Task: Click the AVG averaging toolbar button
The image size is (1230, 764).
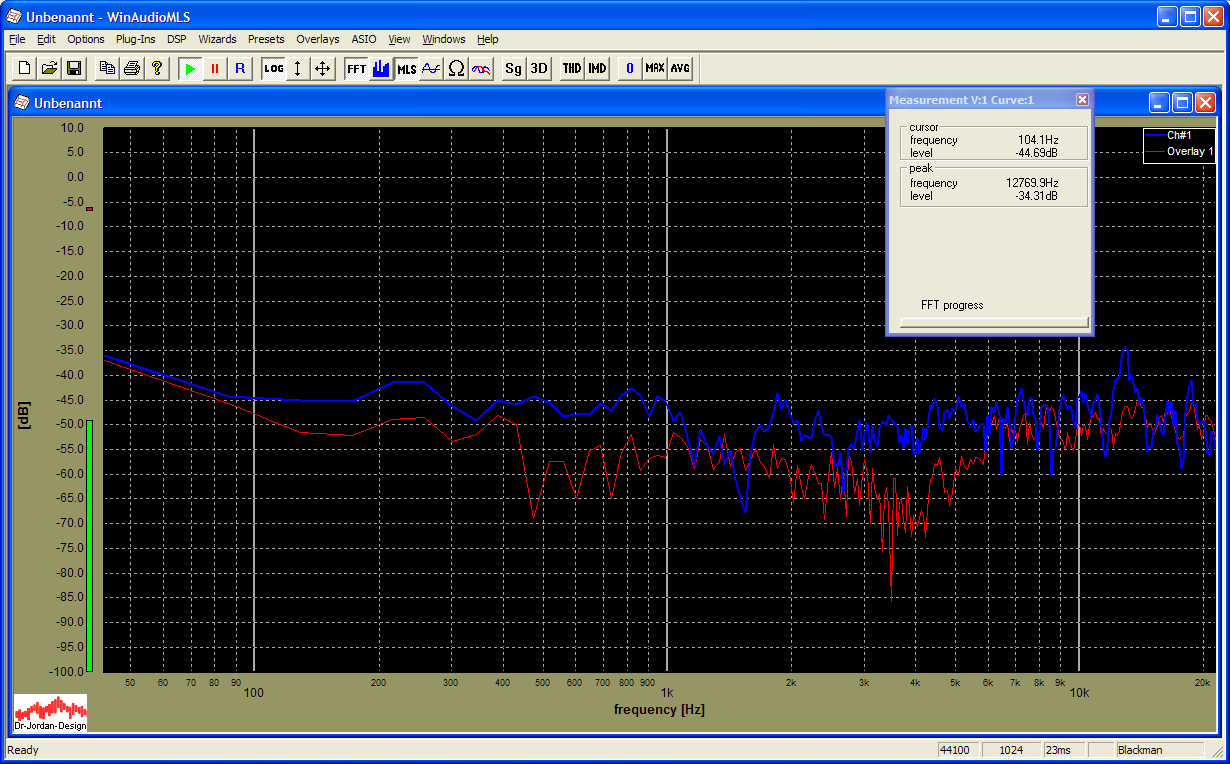Action: click(x=680, y=69)
